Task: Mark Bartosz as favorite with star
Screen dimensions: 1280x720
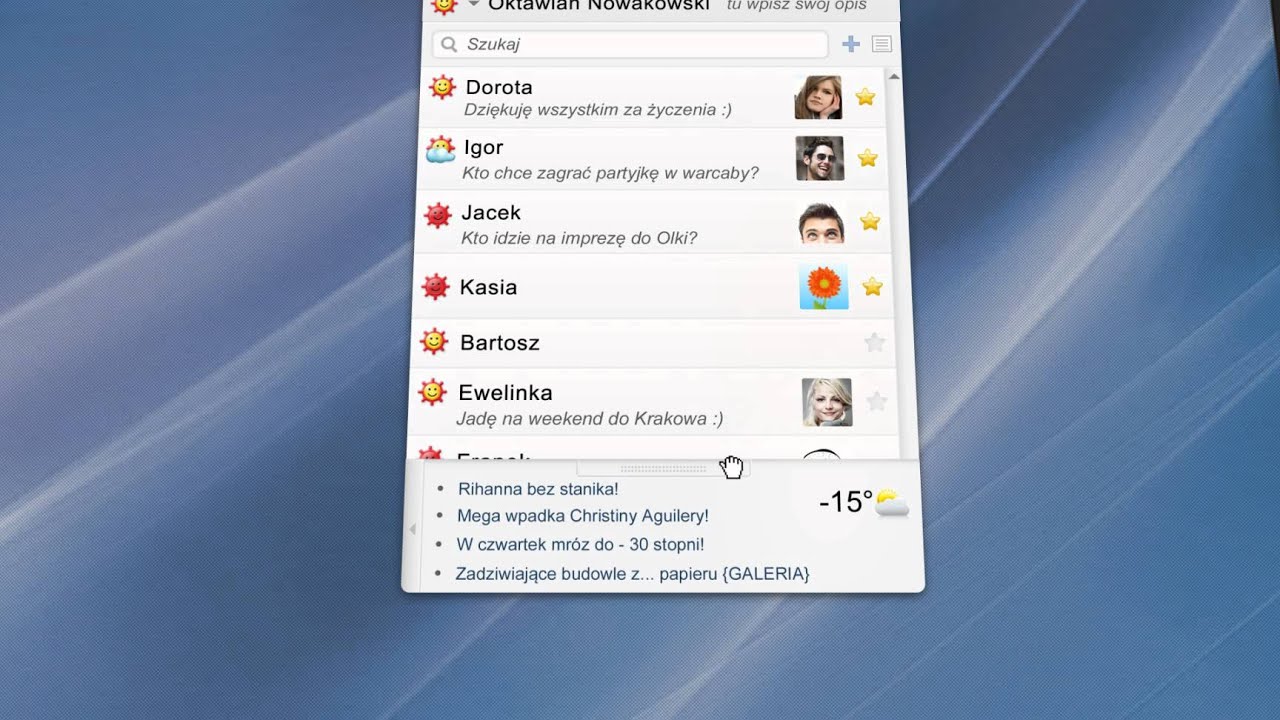Action: (x=874, y=342)
